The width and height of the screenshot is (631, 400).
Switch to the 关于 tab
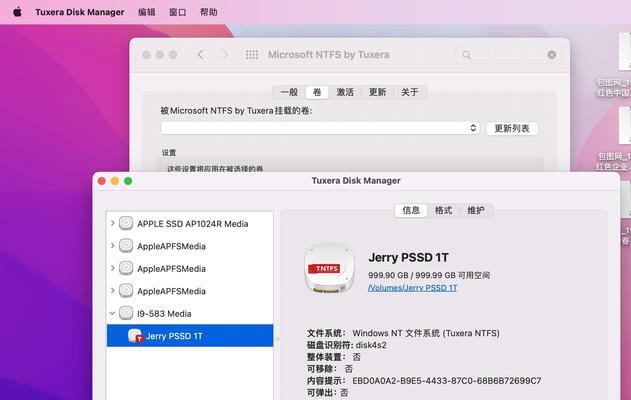409,92
